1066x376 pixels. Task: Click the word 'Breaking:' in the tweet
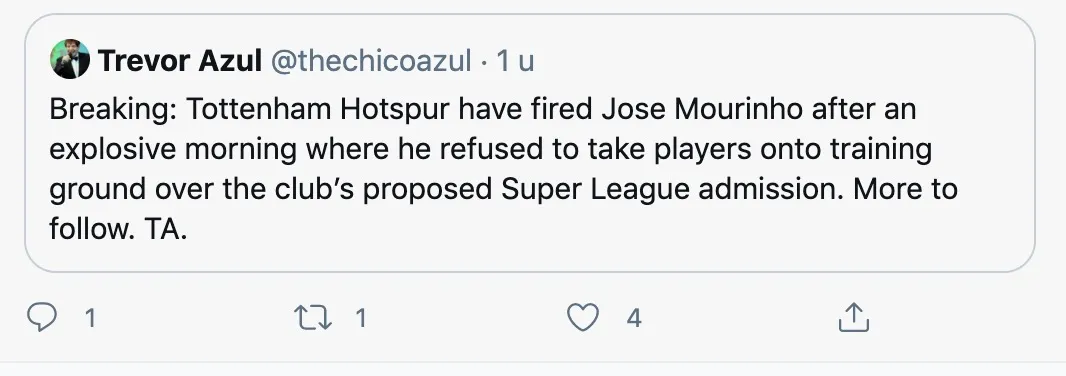pyautogui.click(x=113, y=109)
